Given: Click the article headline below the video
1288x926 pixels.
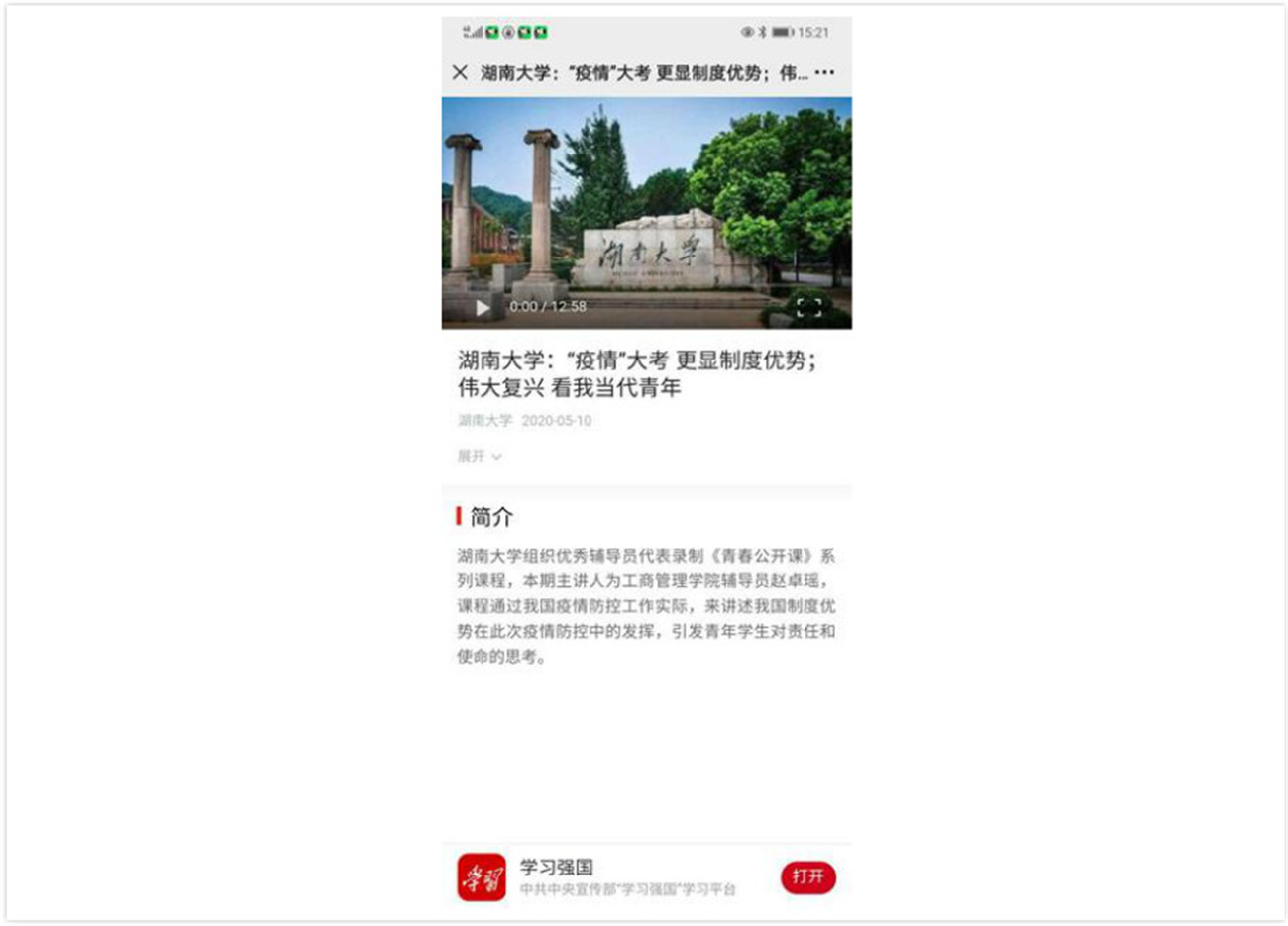Looking at the screenshot, I should coord(636,373).
